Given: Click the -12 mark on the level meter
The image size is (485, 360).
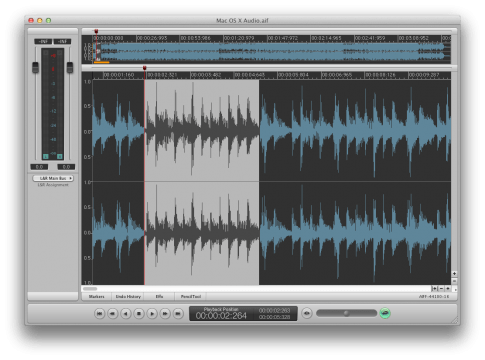Looking at the screenshot, I should (x=53, y=111).
